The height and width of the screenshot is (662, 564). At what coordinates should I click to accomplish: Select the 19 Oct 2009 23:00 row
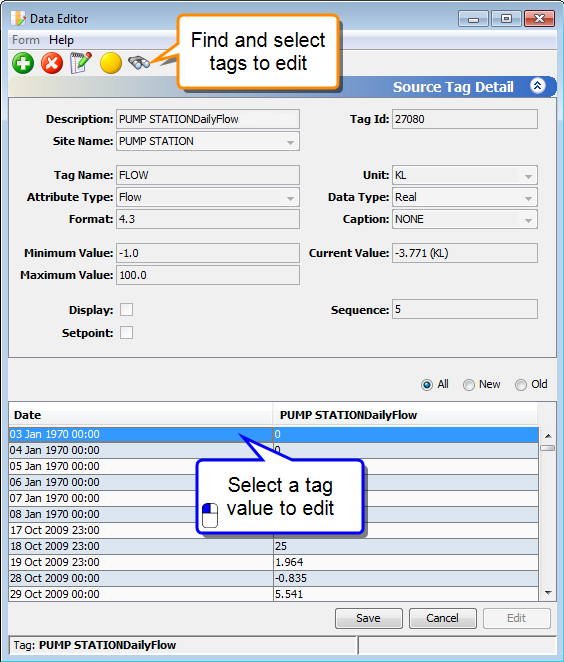pos(274,562)
